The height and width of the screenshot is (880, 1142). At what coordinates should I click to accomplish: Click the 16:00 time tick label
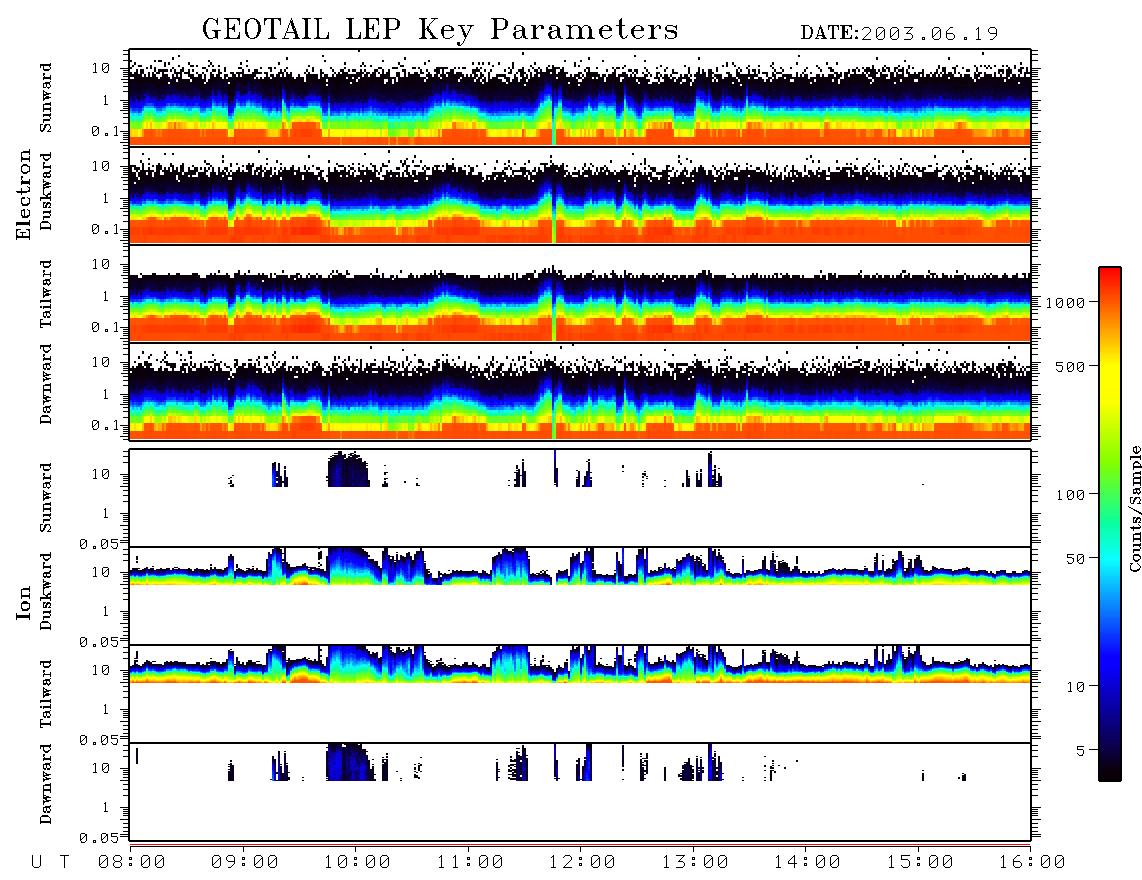[1032, 862]
